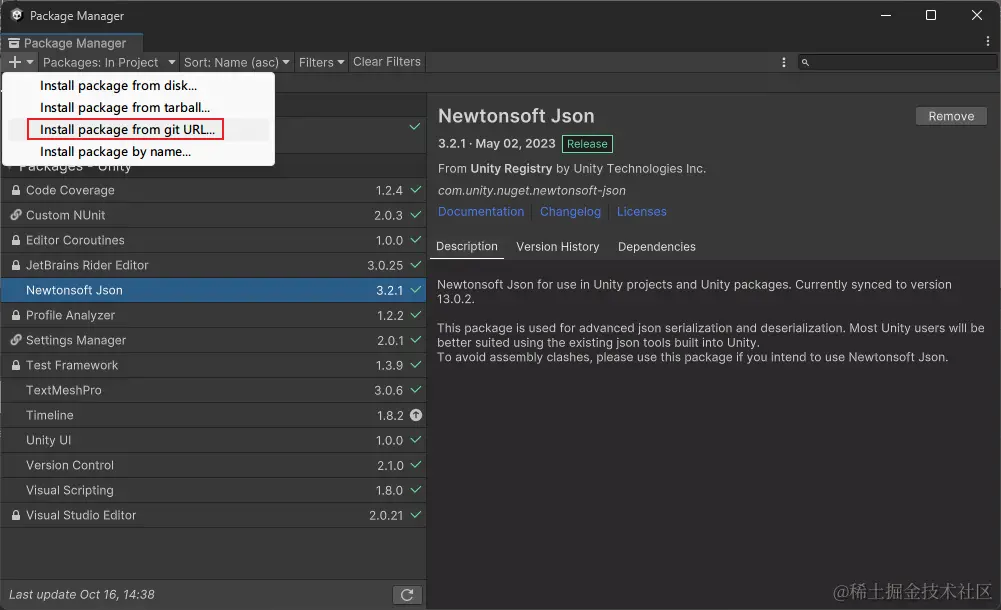Image resolution: width=1001 pixels, height=610 pixels.
Task: Click lock icon beside Visual Studio Editor
Action: pyautogui.click(x=16, y=515)
